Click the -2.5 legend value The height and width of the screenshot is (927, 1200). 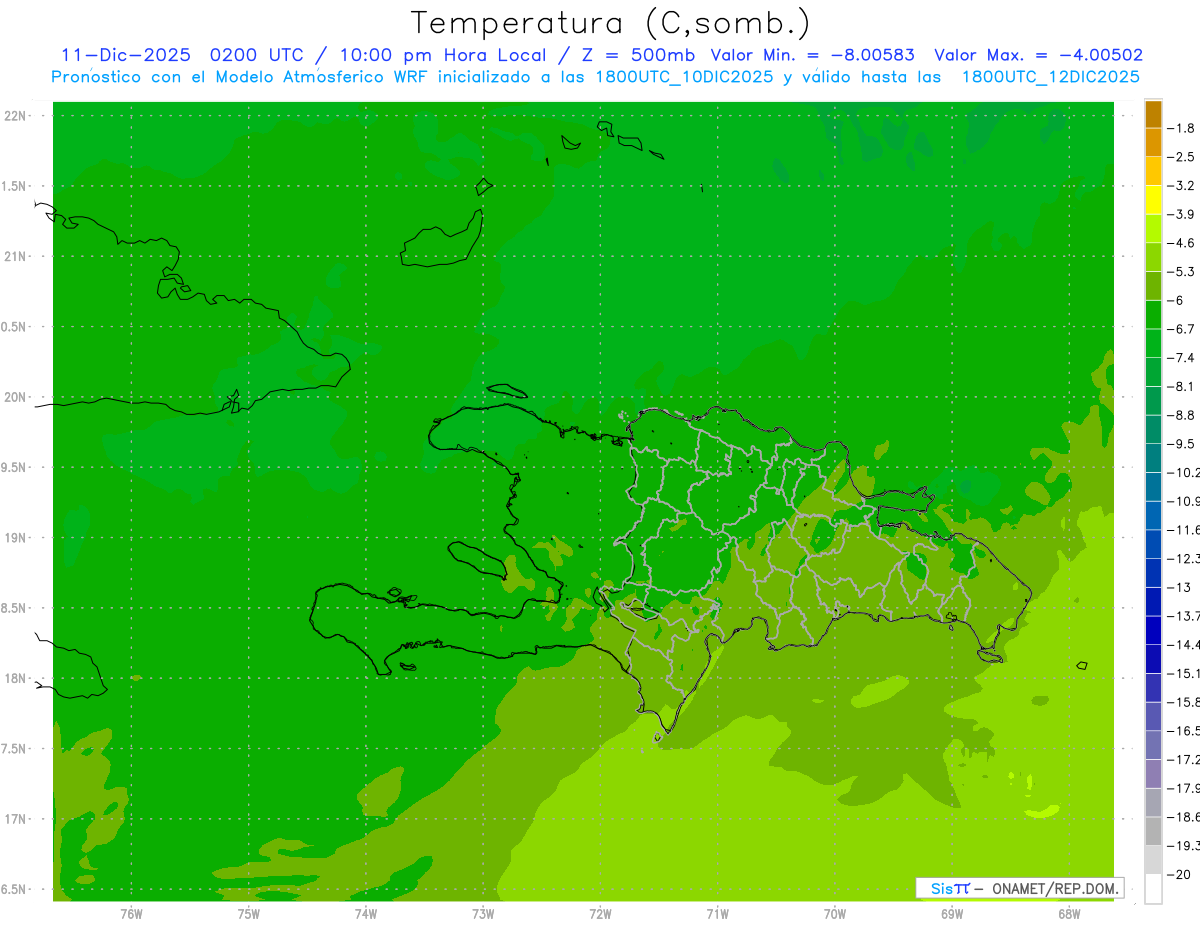click(1183, 157)
